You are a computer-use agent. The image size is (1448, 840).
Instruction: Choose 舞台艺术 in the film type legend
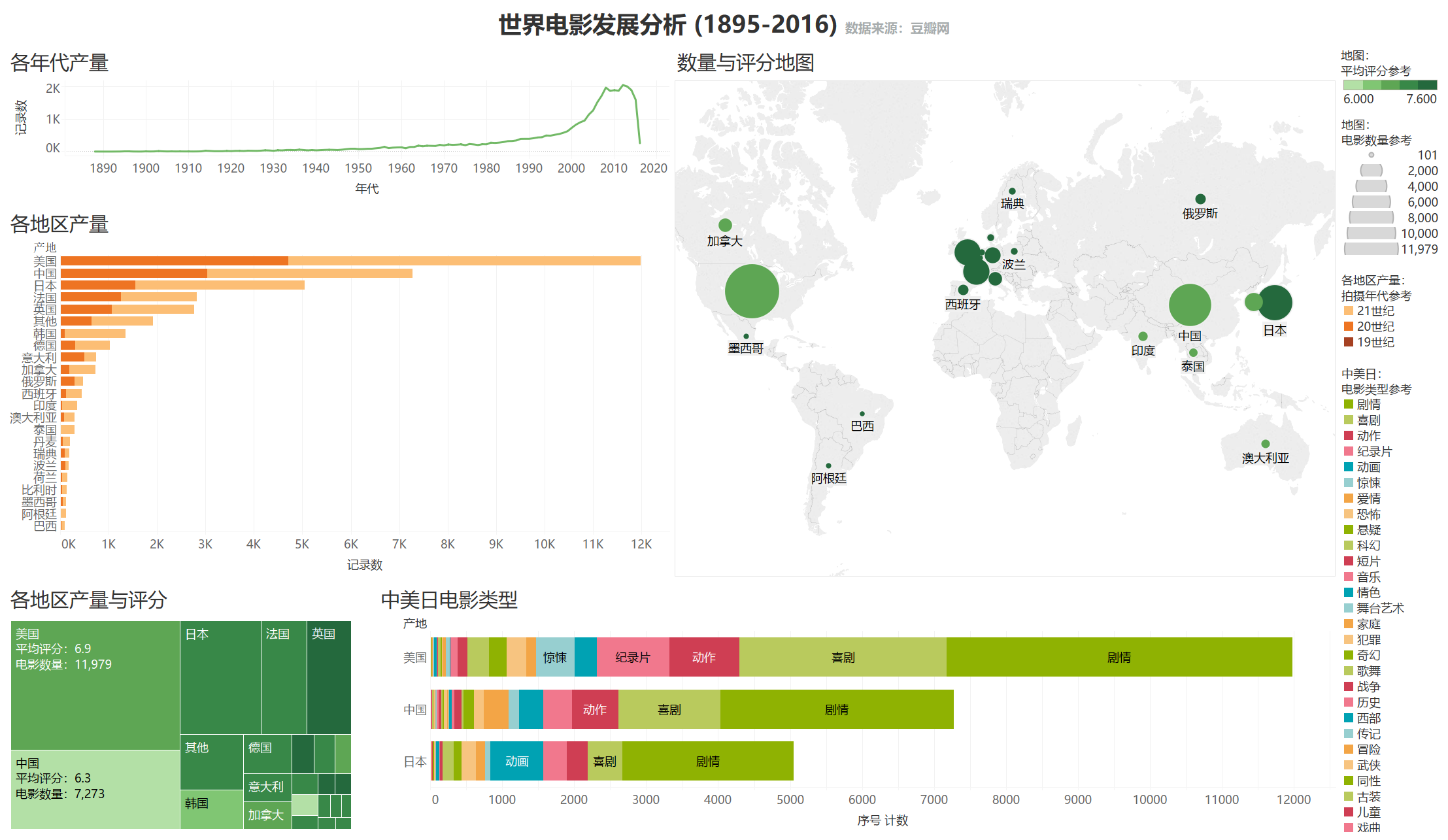pyautogui.click(x=1373, y=608)
